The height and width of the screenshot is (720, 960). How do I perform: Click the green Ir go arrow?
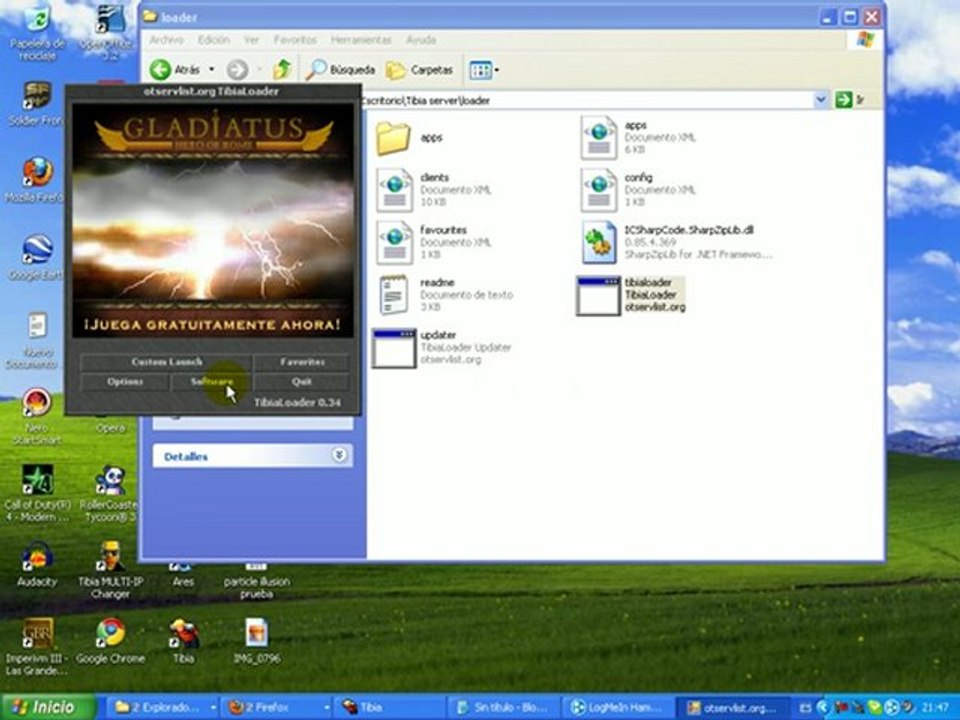point(844,99)
